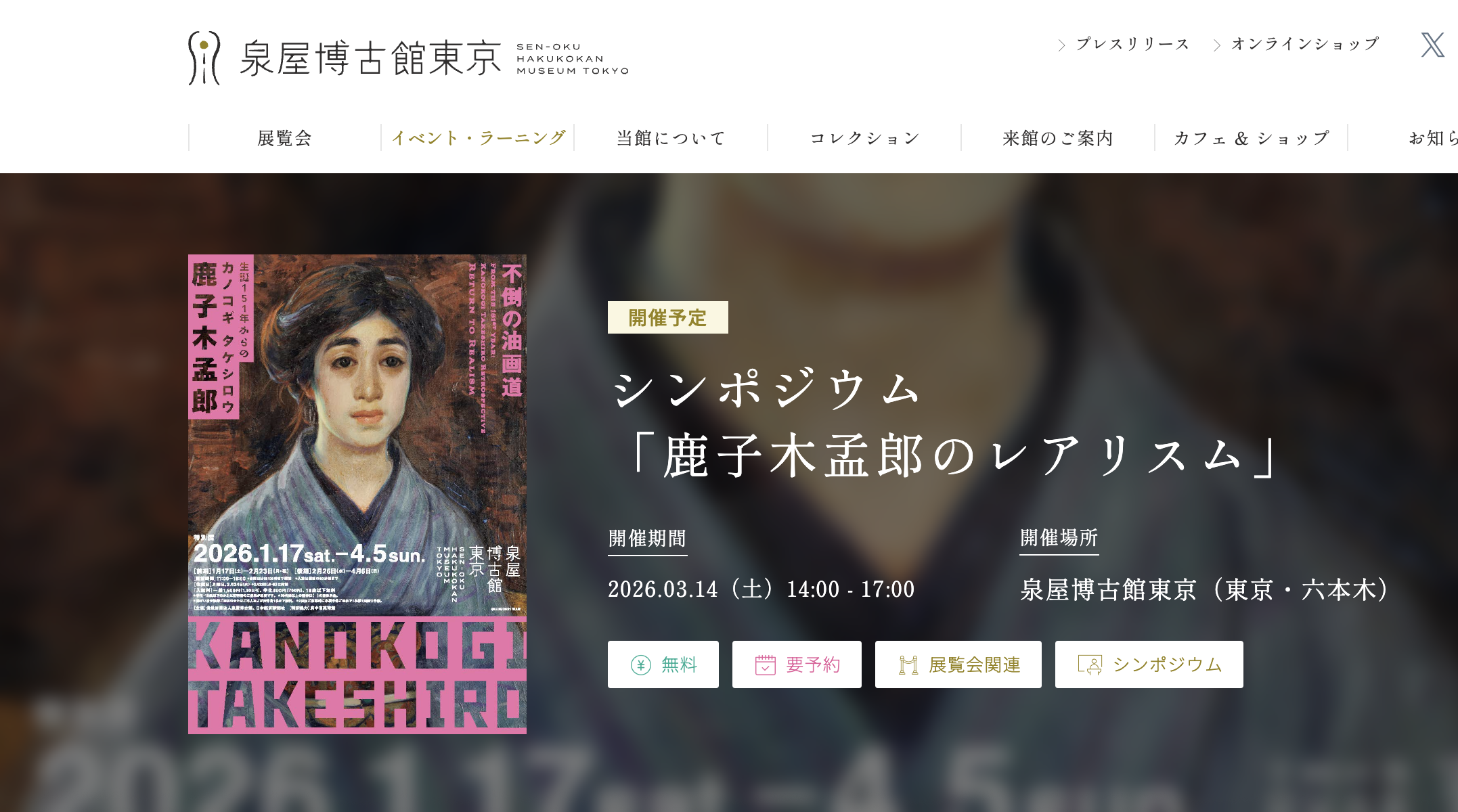Click the 泉屋博古館東京 site title
Viewport: 1458px width, 812px height.
[370, 58]
